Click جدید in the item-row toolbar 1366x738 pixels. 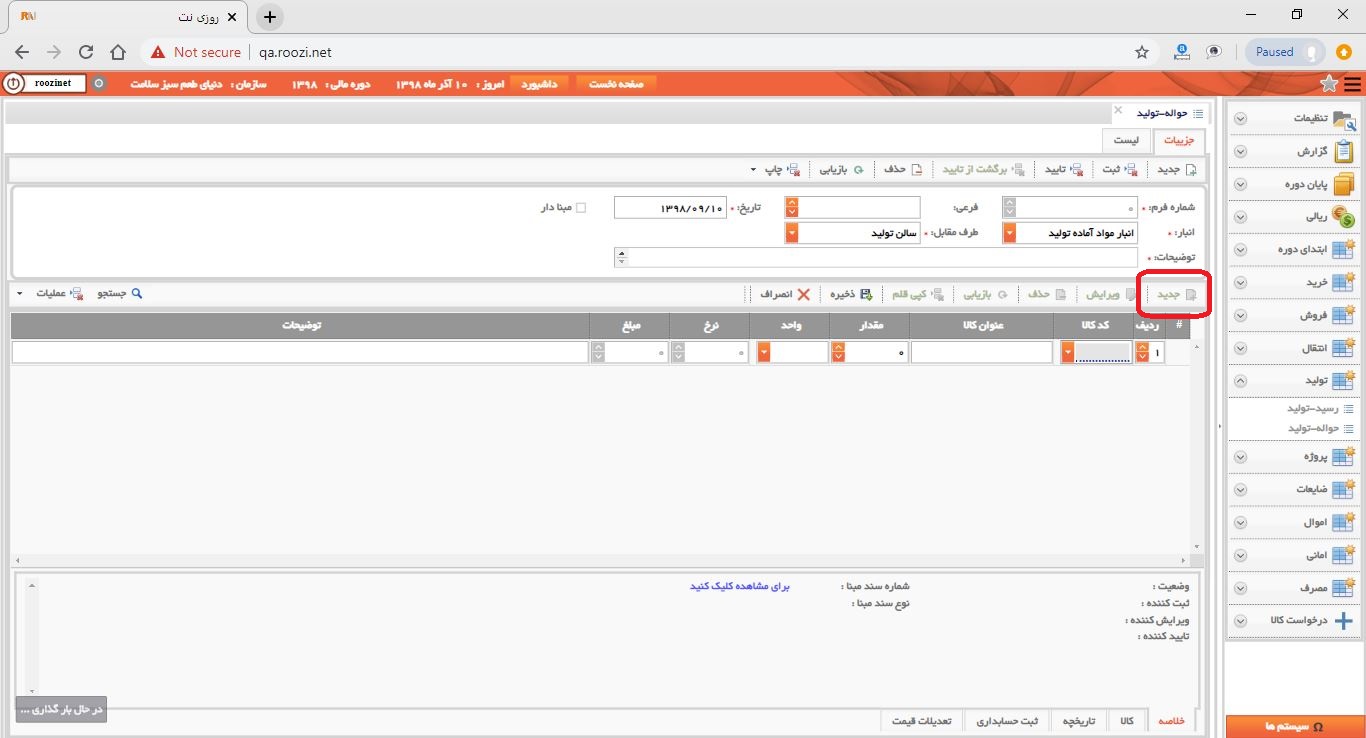tap(1176, 294)
